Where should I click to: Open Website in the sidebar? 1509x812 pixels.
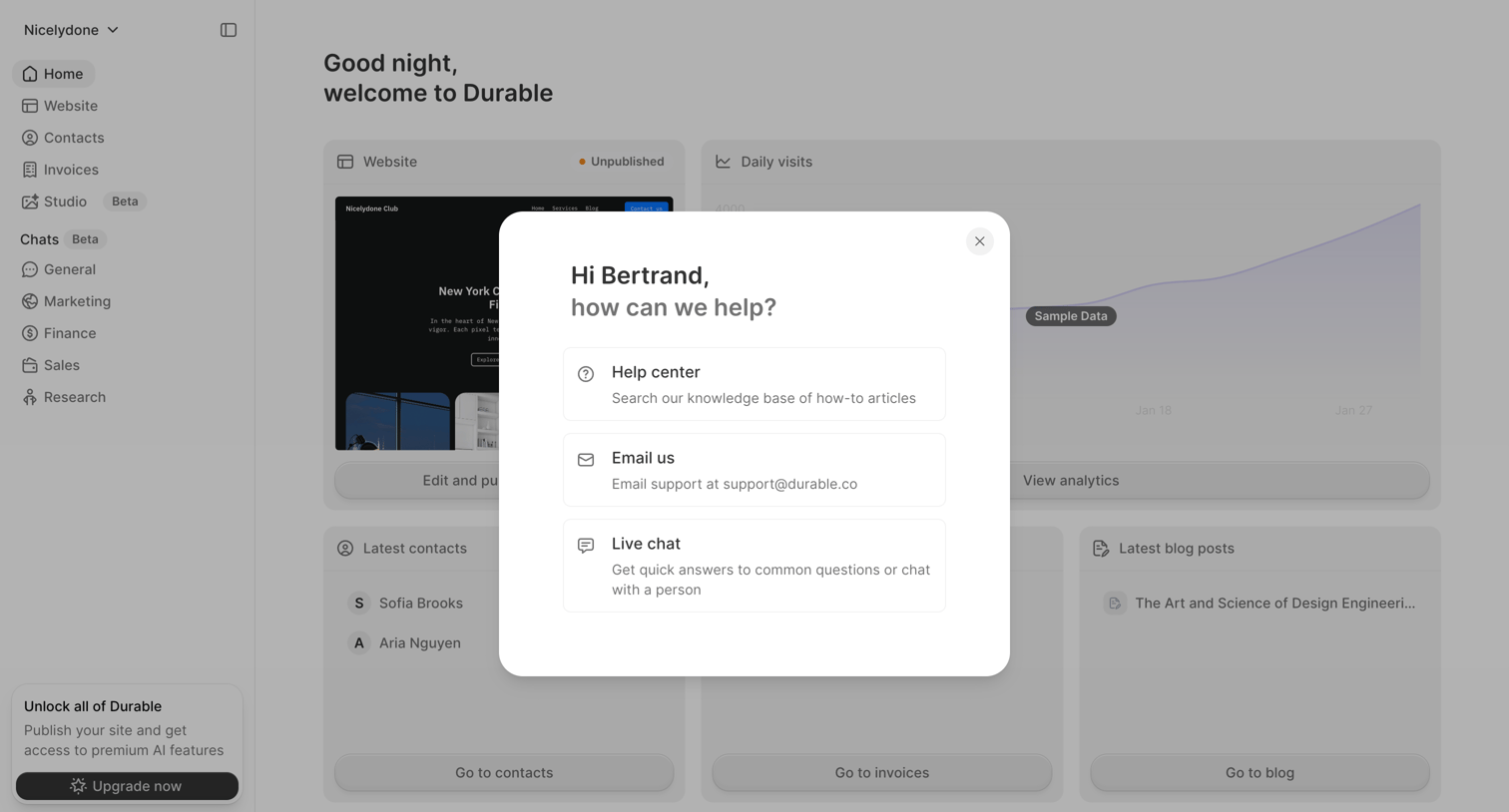(x=61, y=106)
